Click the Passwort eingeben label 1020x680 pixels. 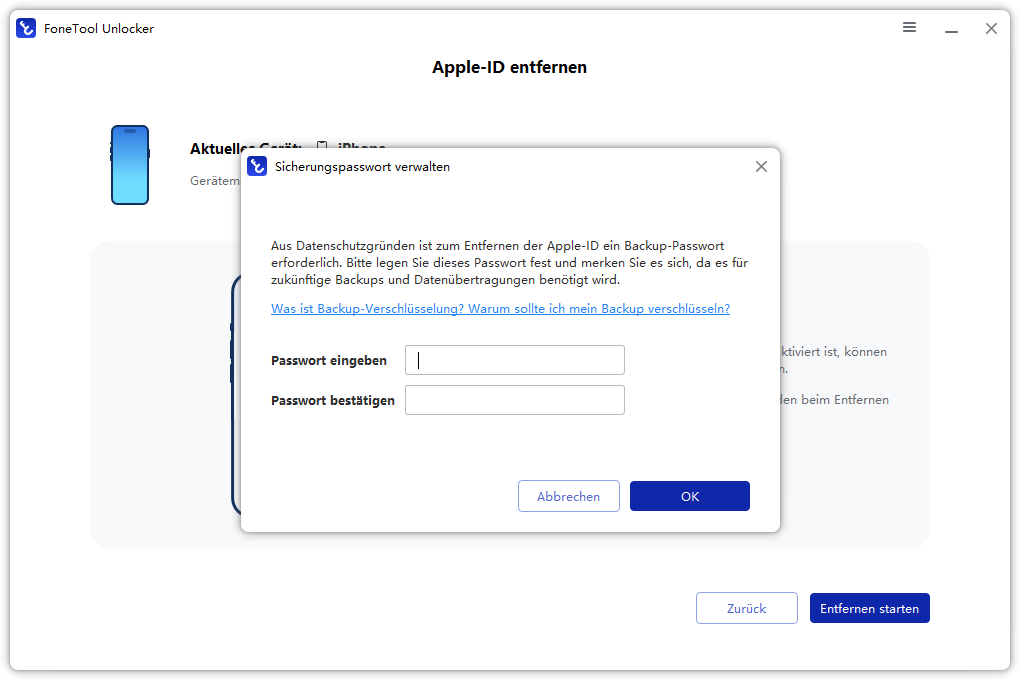[329, 360]
